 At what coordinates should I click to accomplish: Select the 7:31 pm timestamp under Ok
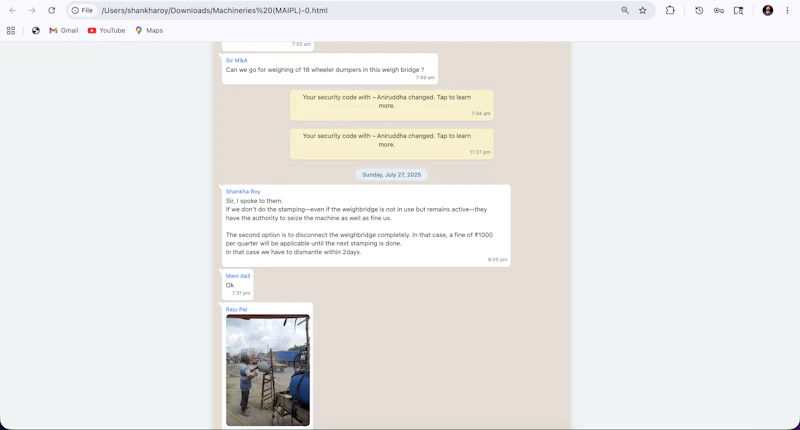(x=241, y=293)
